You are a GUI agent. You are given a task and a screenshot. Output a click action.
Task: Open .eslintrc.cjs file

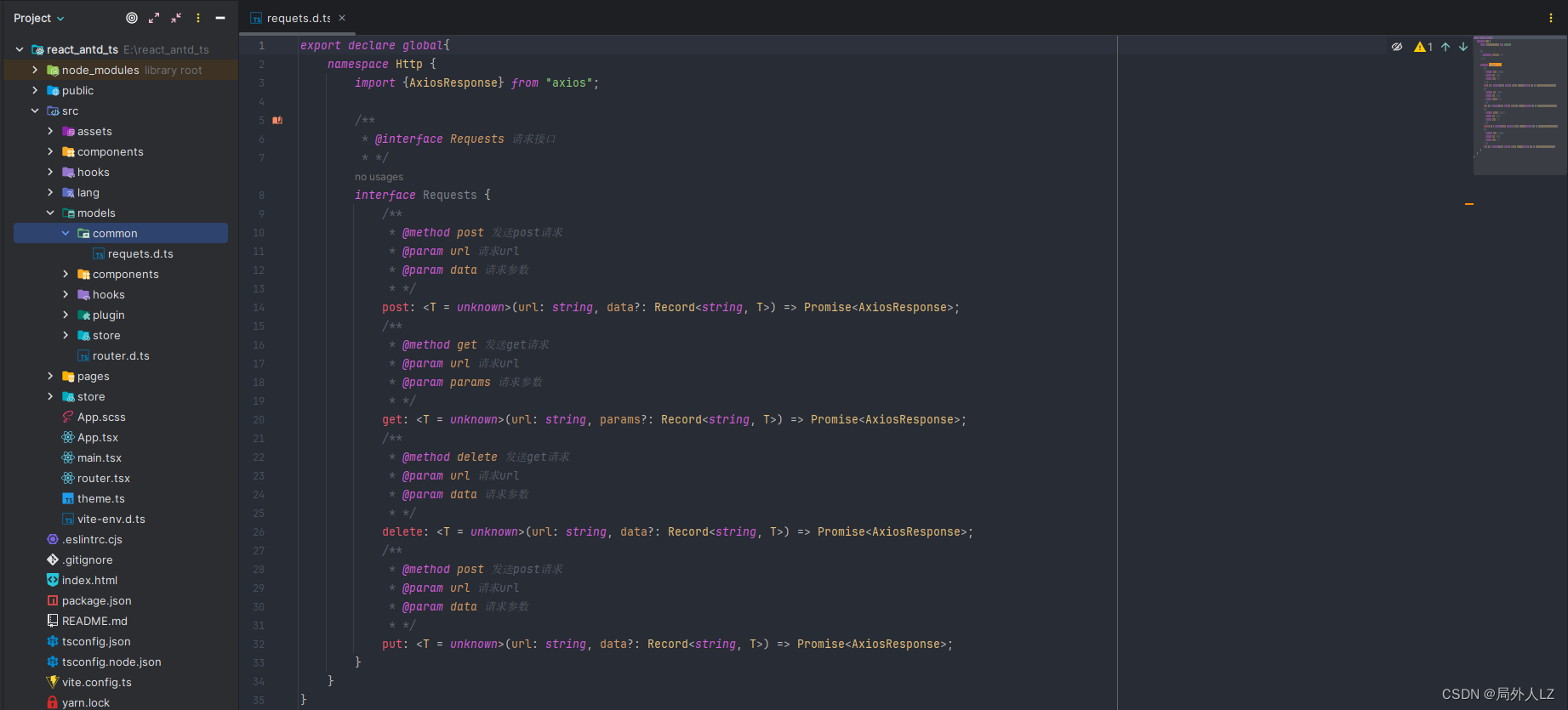coord(91,539)
